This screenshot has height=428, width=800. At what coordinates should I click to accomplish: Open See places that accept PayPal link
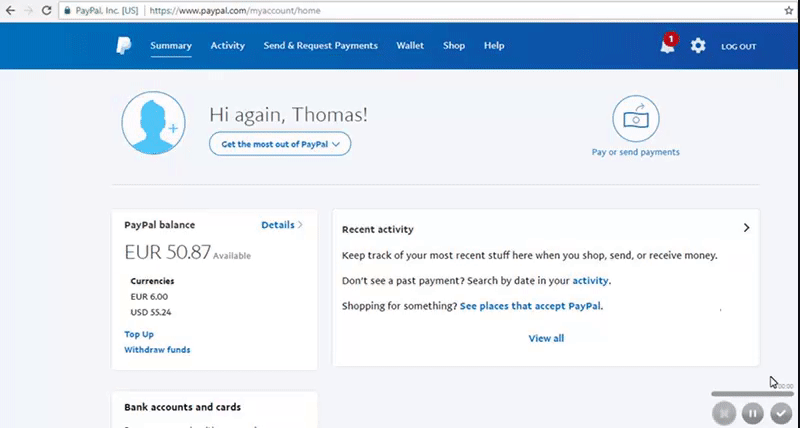530,306
